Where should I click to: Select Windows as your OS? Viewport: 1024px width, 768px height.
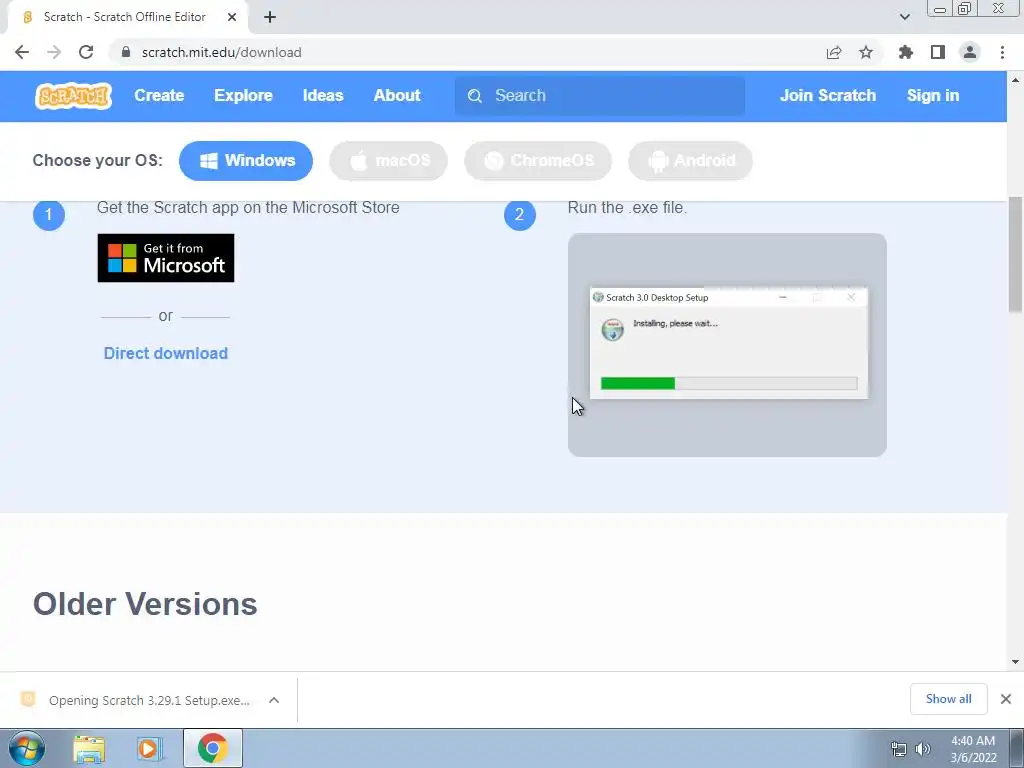tap(246, 161)
